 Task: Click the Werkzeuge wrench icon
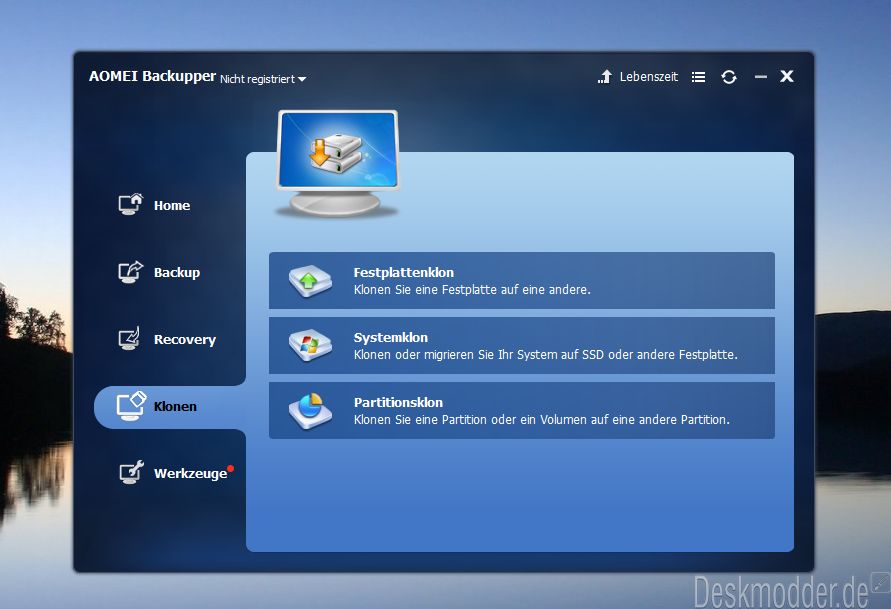[131, 472]
